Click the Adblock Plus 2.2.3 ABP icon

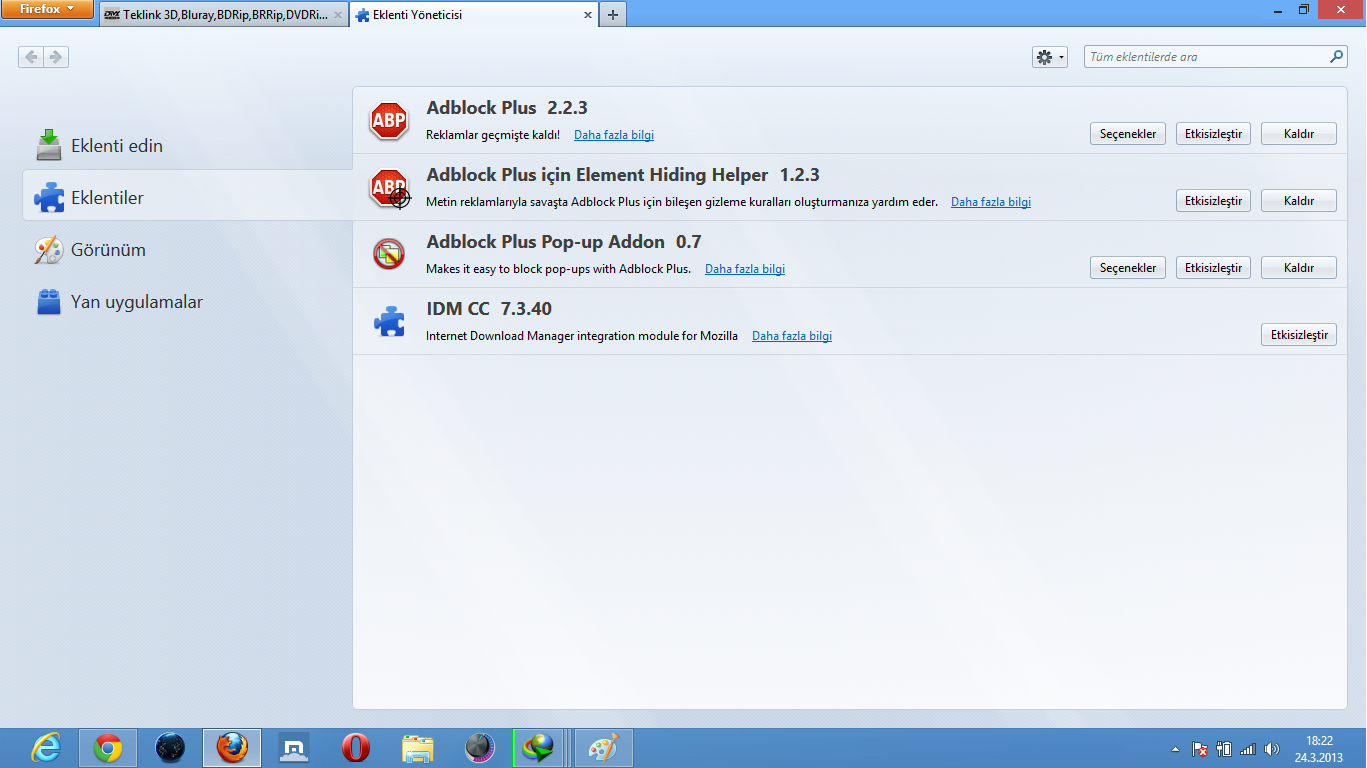point(389,121)
